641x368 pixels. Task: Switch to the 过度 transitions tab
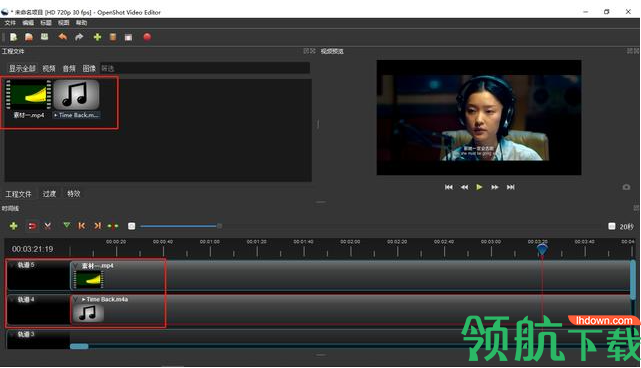(49, 194)
